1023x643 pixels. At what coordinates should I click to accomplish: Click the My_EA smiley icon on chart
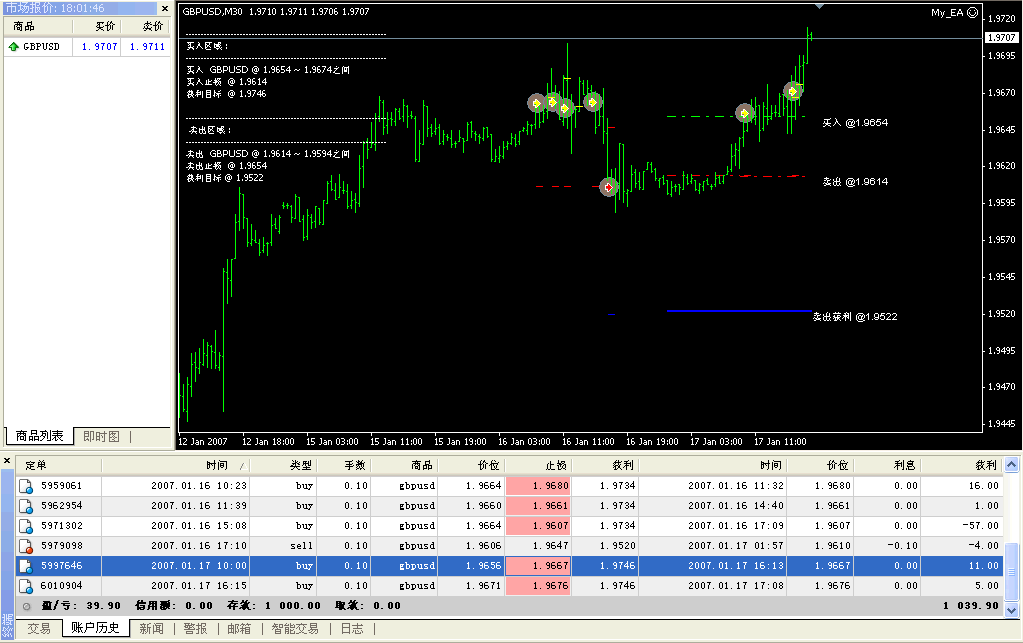(972, 12)
